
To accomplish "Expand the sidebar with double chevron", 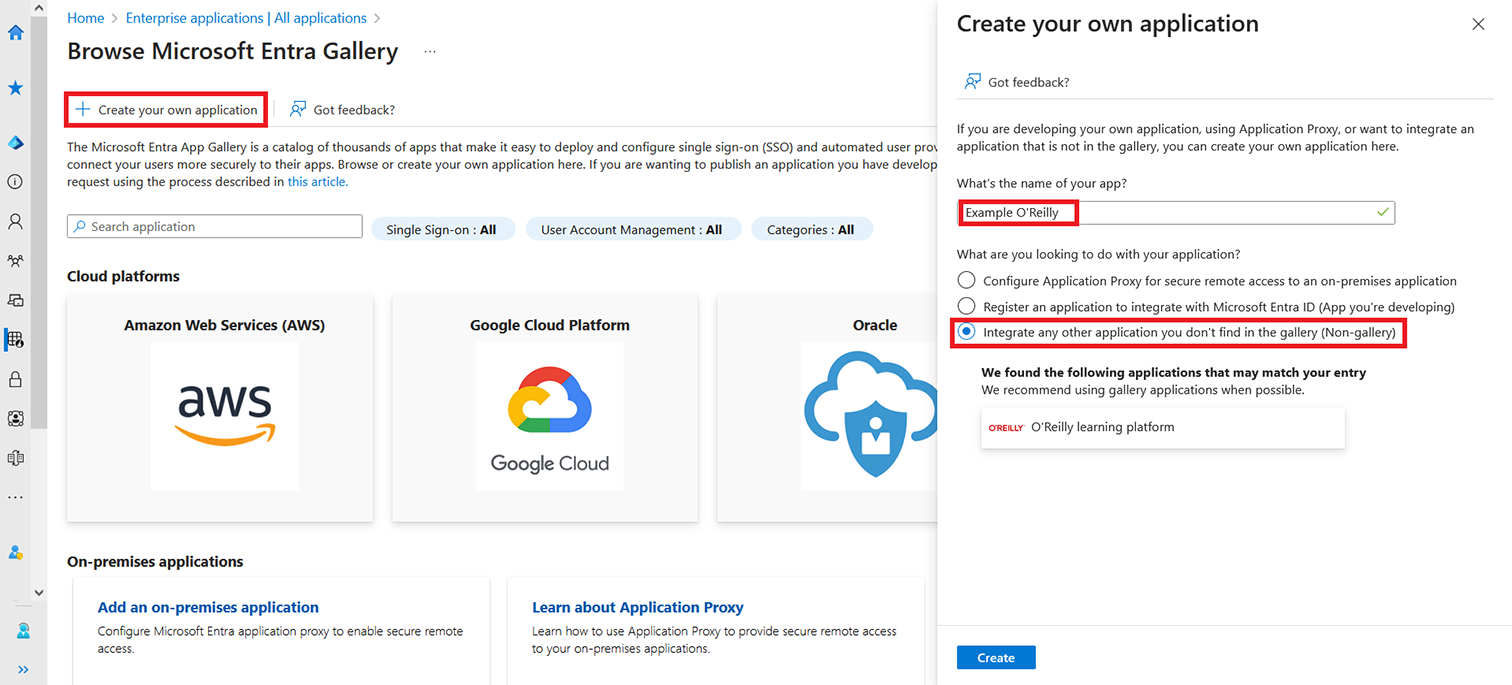I will point(23,670).
